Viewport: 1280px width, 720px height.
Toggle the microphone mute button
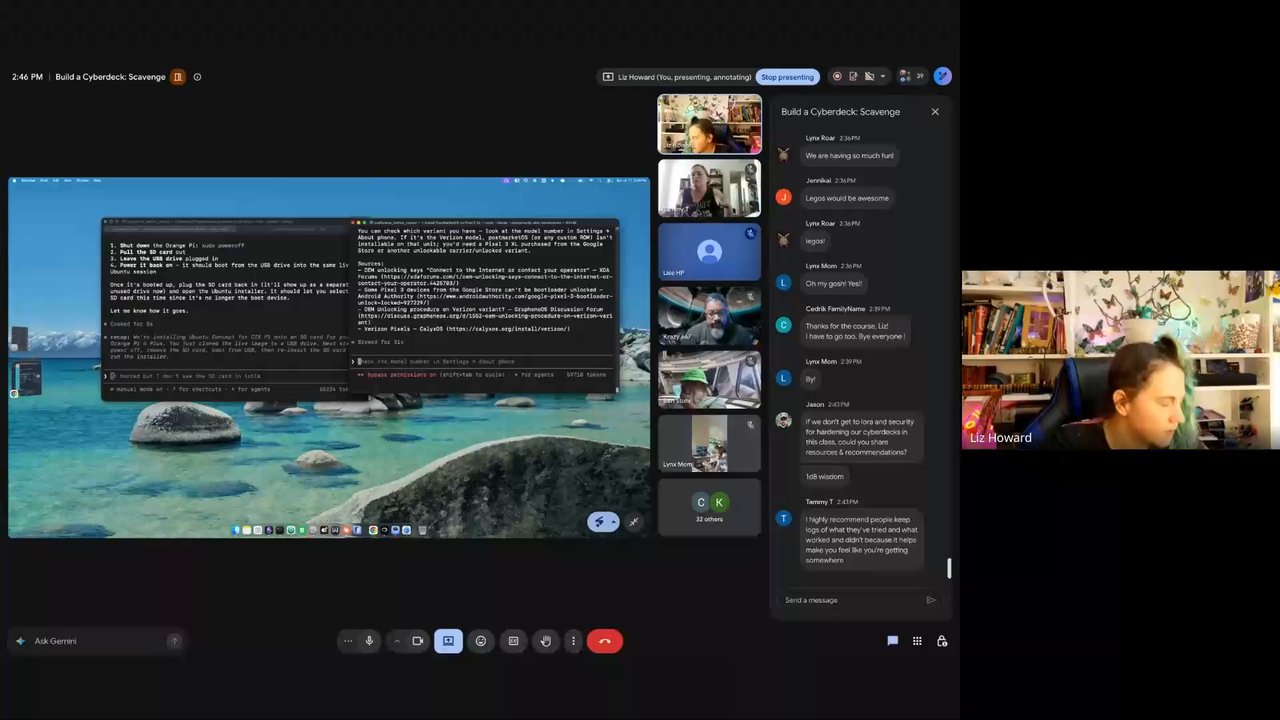tap(369, 641)
